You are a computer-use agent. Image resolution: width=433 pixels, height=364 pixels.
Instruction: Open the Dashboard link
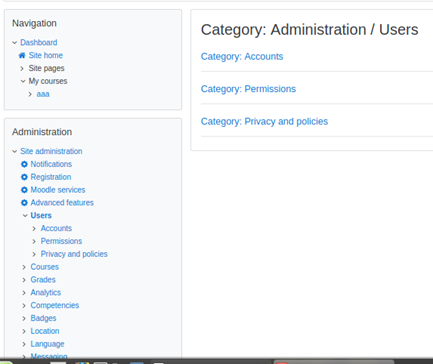[39, 43]
